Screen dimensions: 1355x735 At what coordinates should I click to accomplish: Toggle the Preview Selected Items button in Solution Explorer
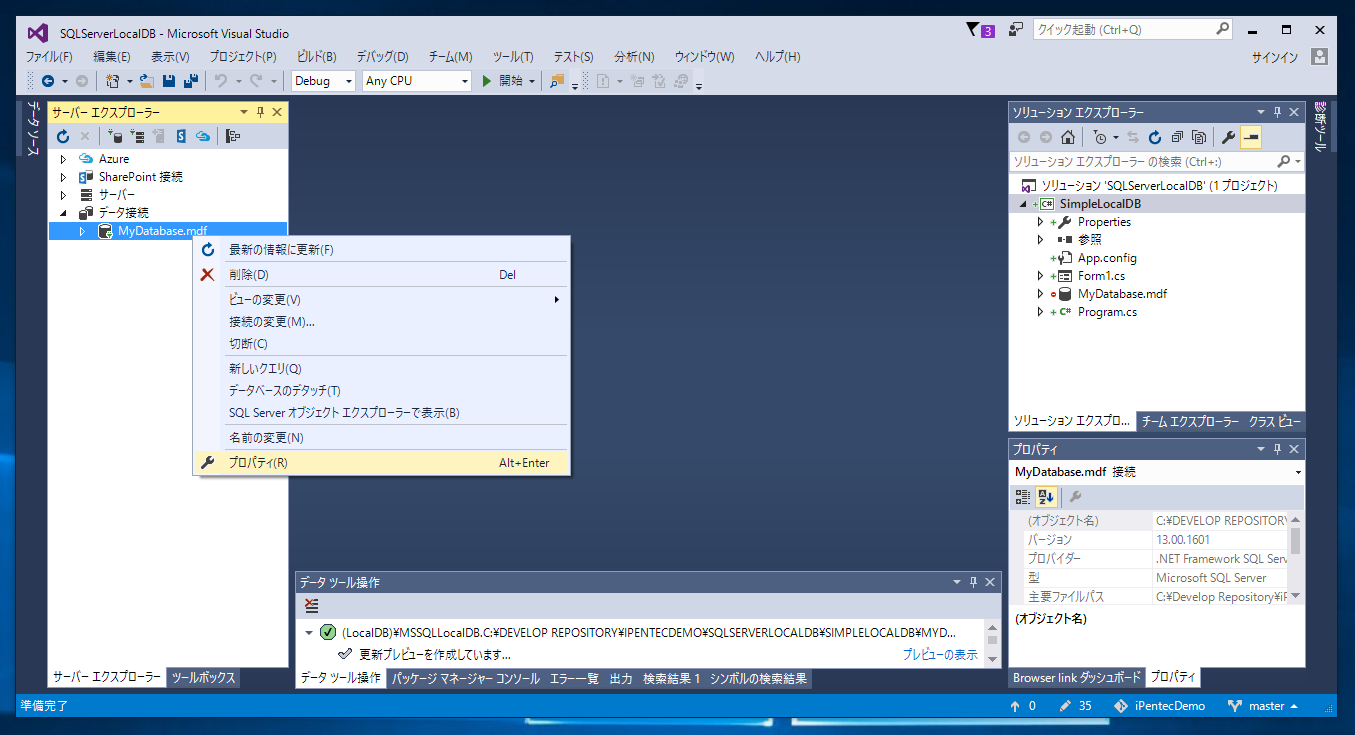click(1251, 137)
